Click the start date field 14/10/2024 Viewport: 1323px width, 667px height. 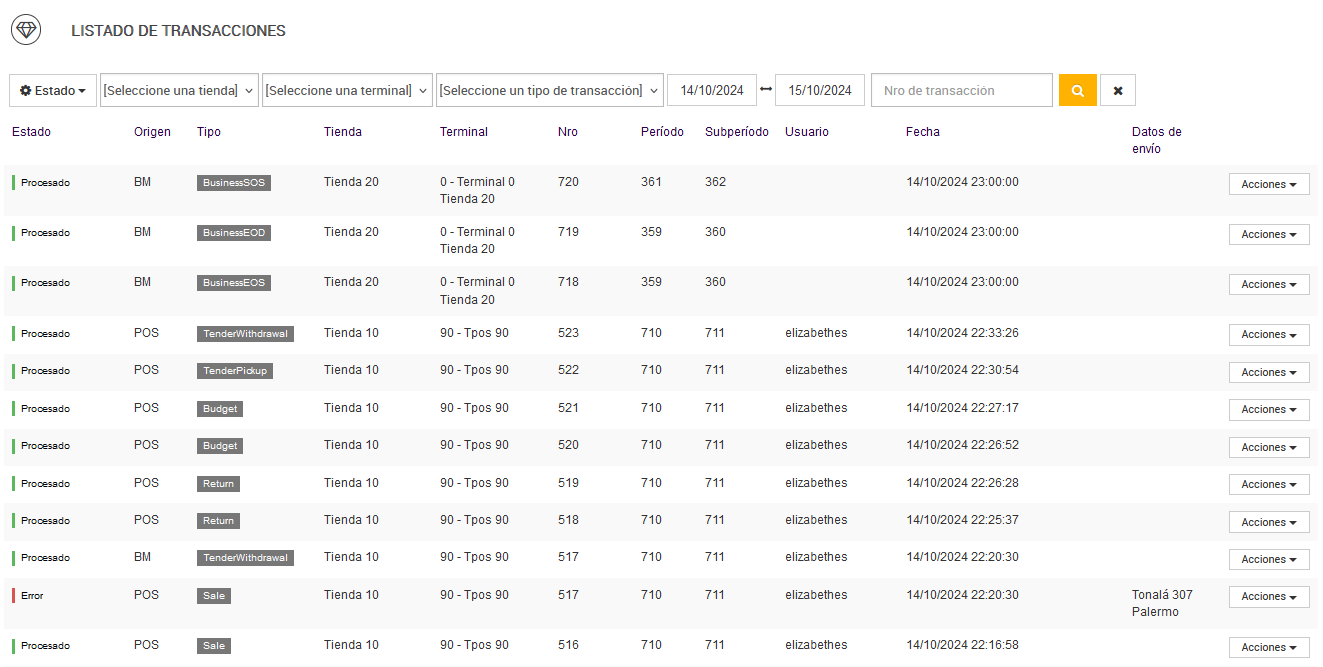click(711, 90)
